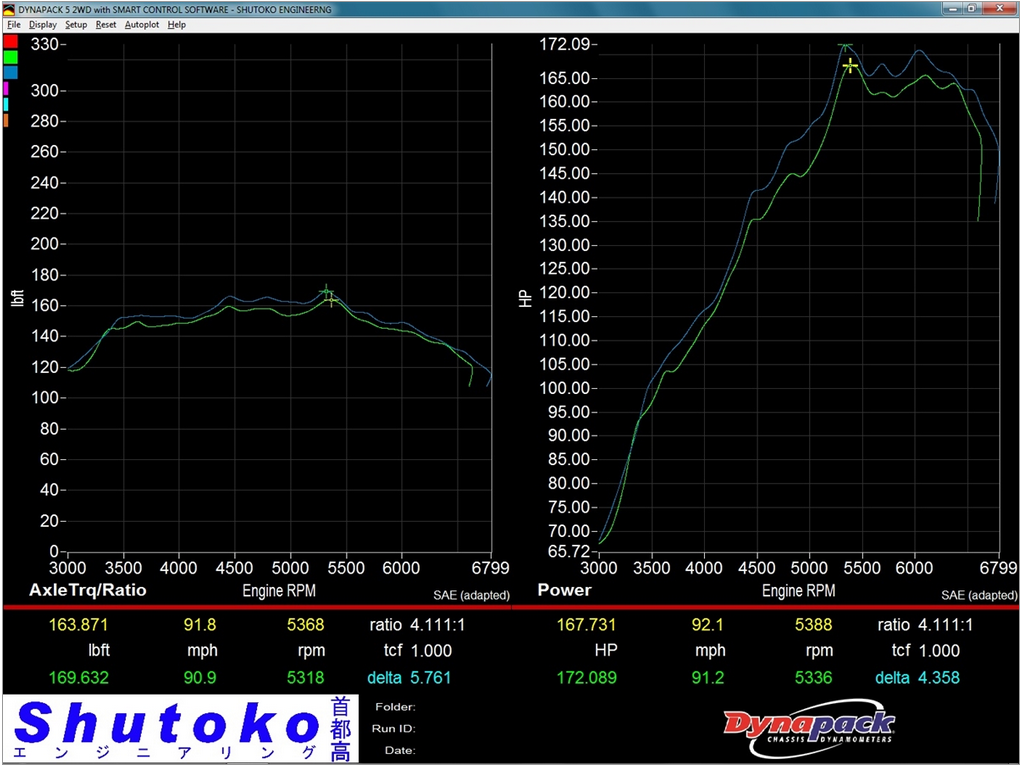The width and height of the screenshot is (1021, 765).
Task: Click the Reset menu item
Action: point(106,24)
